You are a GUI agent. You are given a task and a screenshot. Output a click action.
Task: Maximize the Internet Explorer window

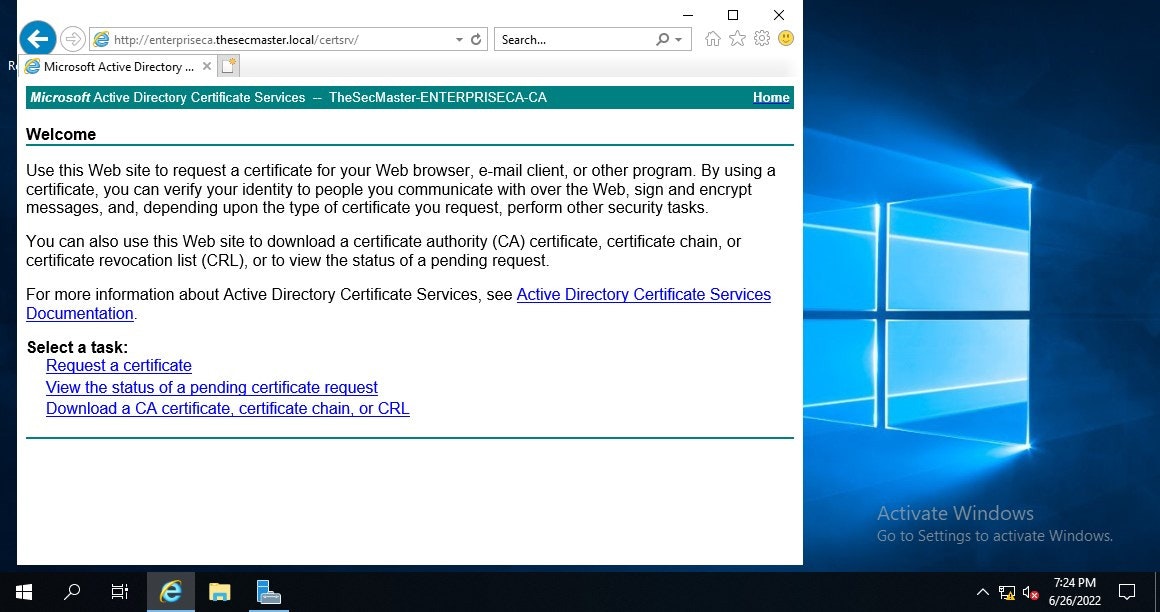tap(733, 15)
